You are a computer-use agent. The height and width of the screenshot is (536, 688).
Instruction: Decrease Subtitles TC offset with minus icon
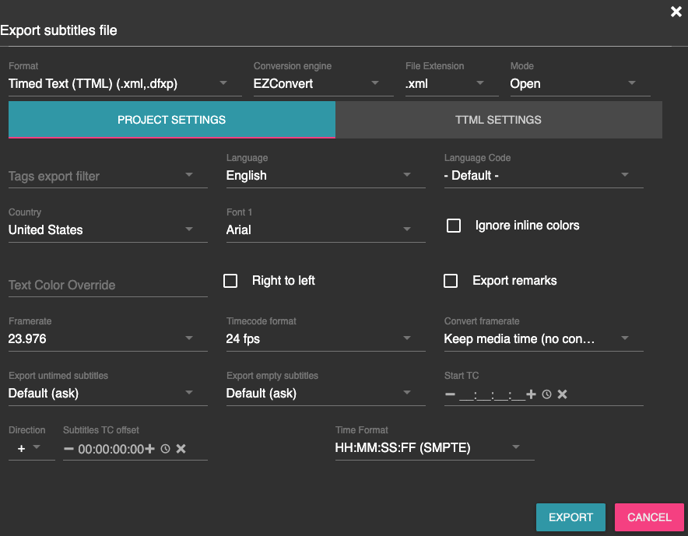[69, 449]
